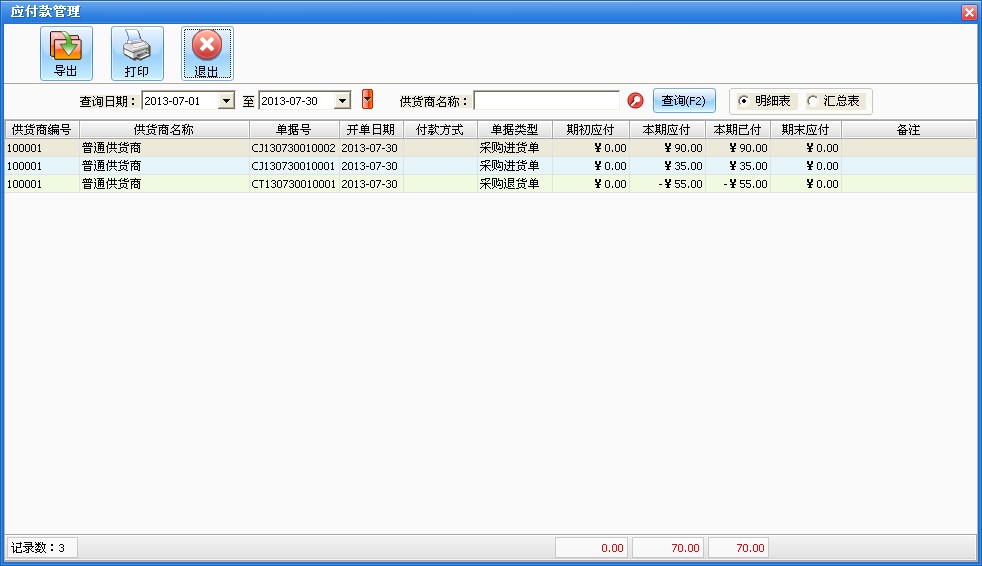Sort by 付款方式 column header

(440, 130)
